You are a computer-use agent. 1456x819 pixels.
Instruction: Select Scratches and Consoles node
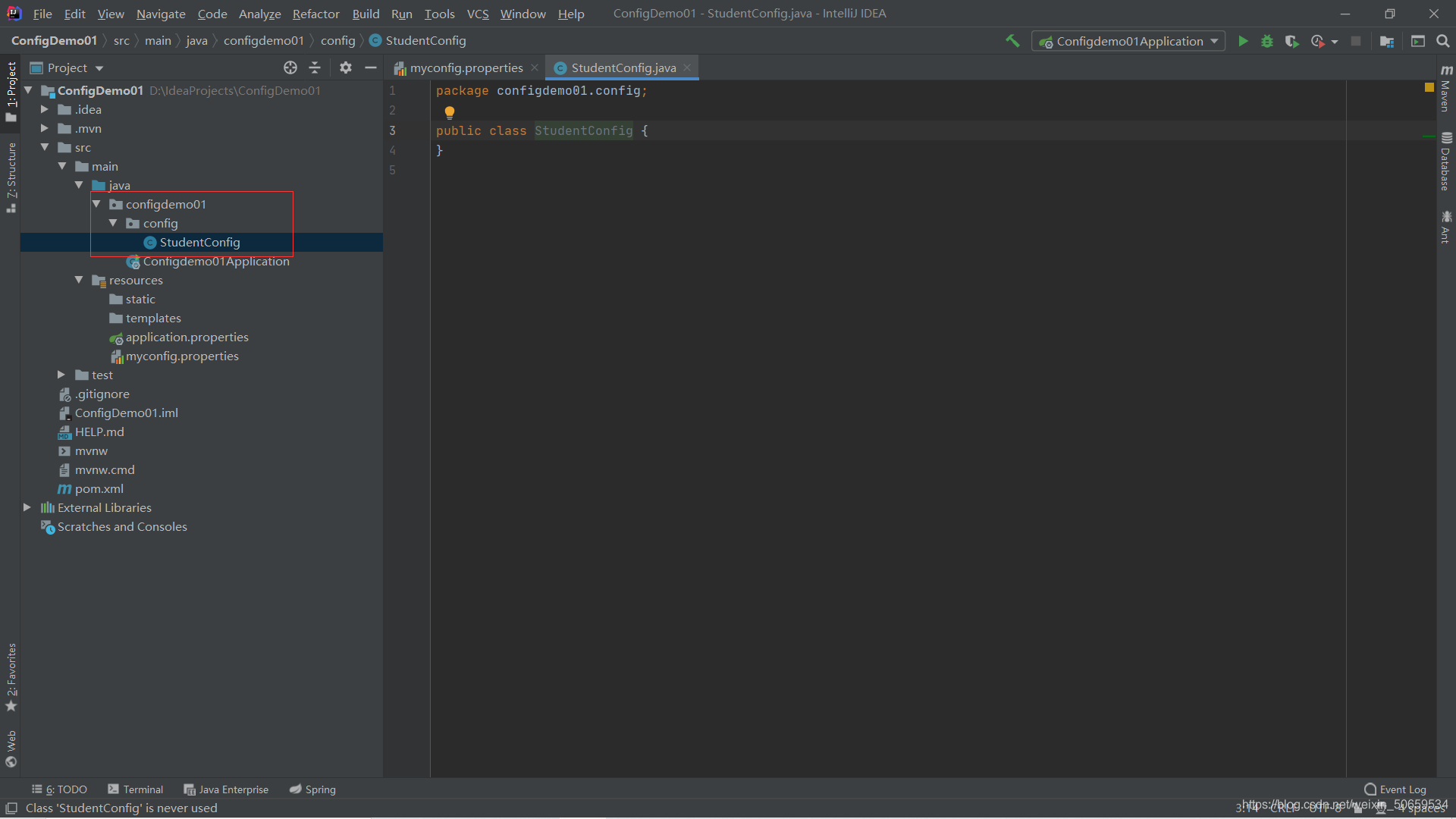pos(122,526)
